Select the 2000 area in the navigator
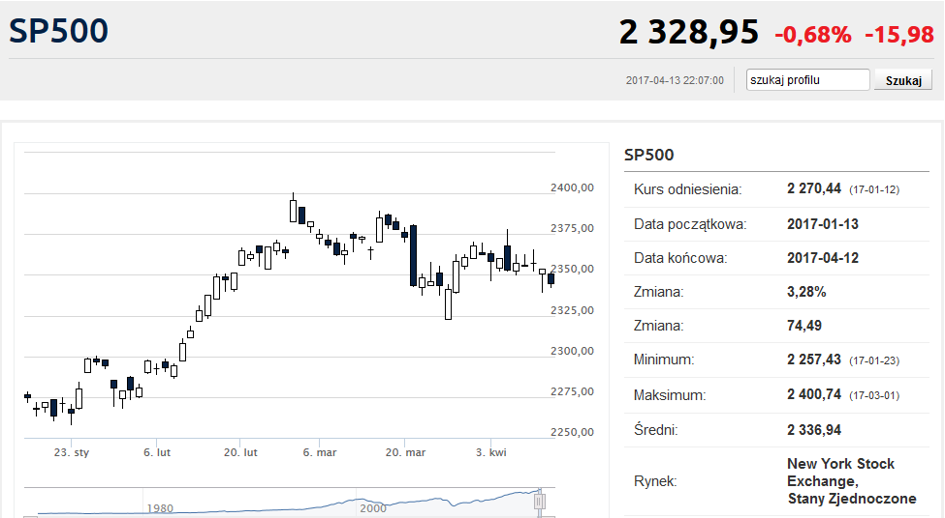 pos(373,508)
